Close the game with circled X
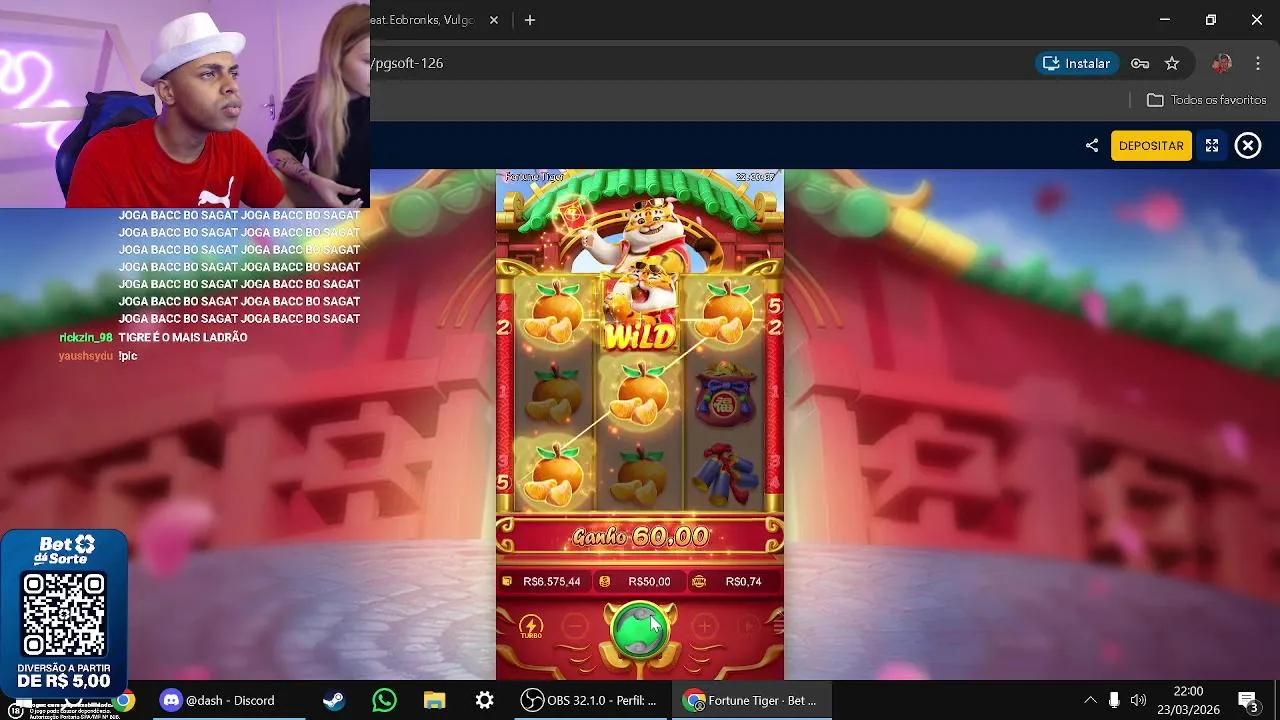The width and height of the screenshot is (1280, 720). pyautogui.click(x=1248, y=145)
